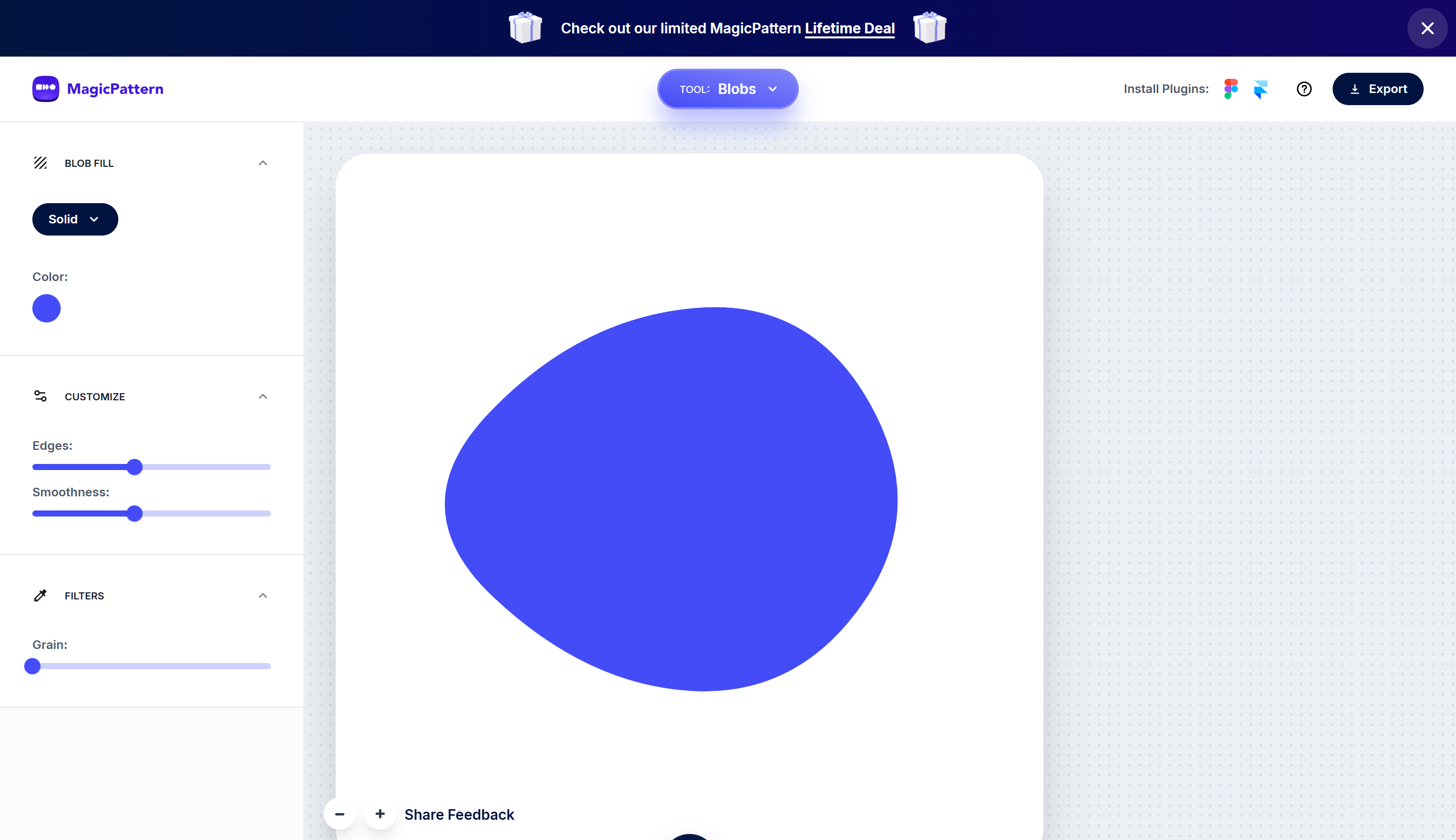Open the Blobs tool selector
Image resolution: width=1456 pixels, height=840 pixels.
(727, 88)
